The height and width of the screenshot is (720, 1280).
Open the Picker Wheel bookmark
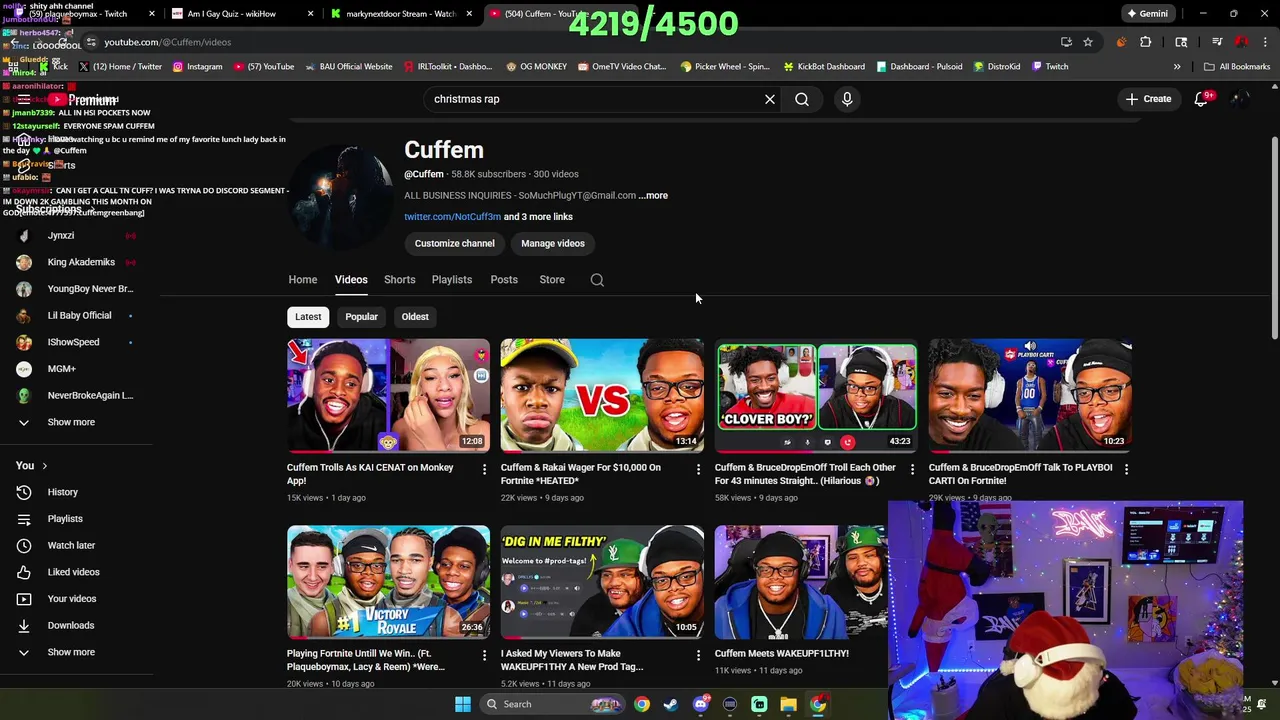pos(725,67)
